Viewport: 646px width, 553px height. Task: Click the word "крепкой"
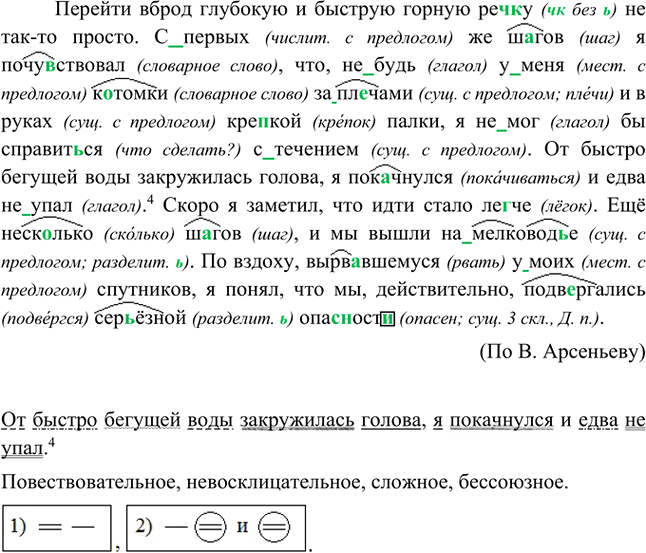click(x=264, y=122)
